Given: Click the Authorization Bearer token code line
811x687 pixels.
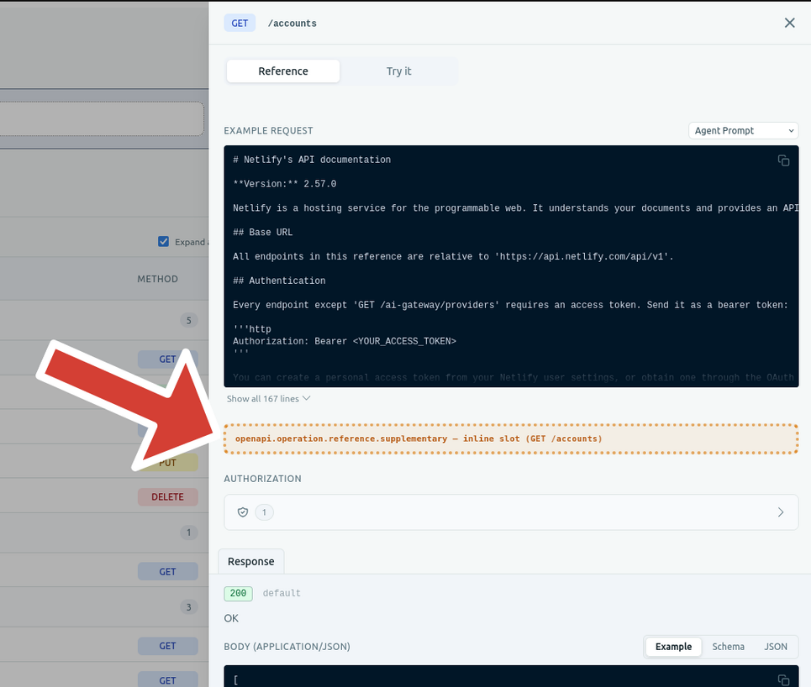Looking at the screenshot, I should [x=344, y=341].
